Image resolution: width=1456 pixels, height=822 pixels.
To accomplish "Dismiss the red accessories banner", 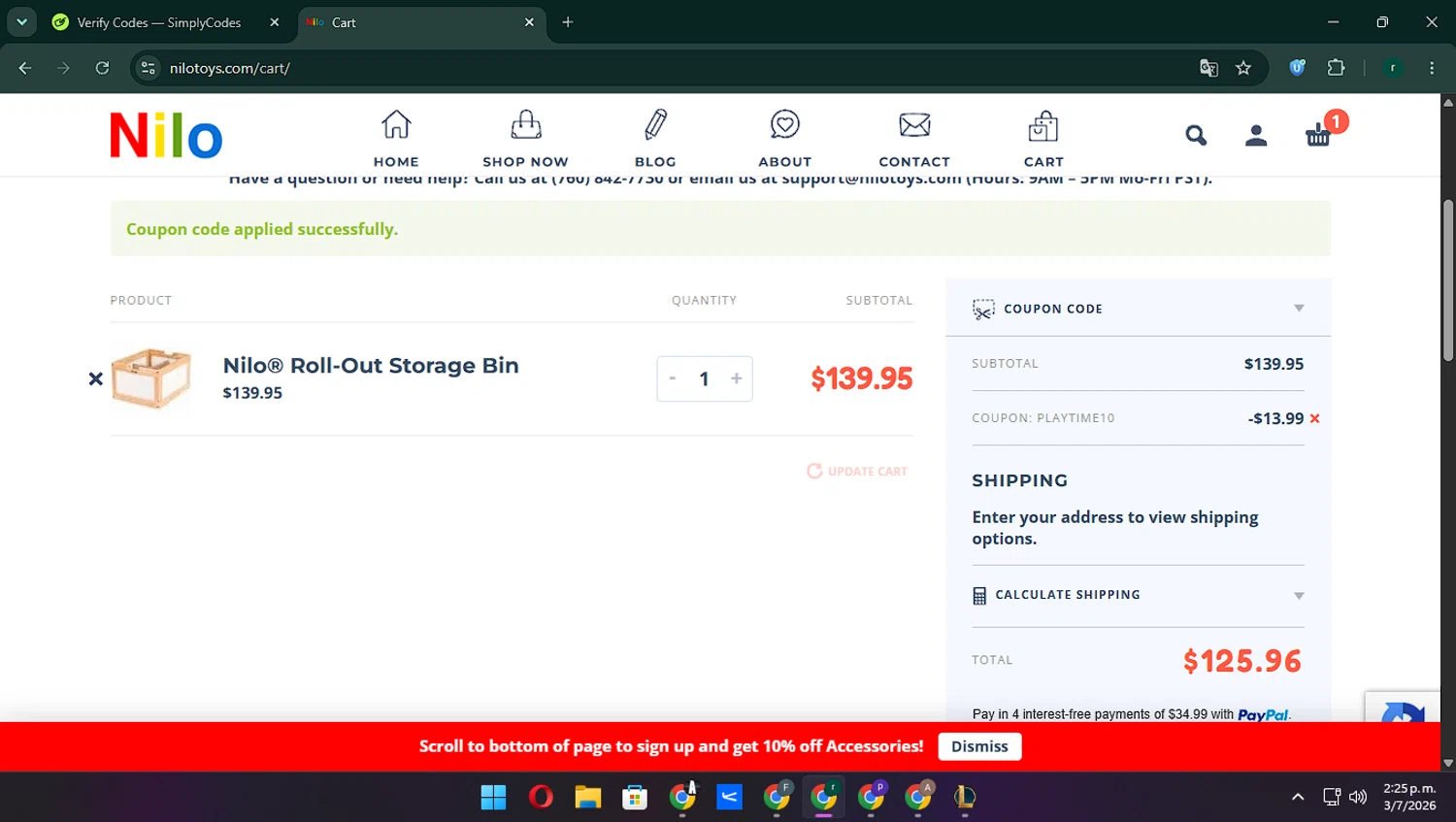I will 979,746.
